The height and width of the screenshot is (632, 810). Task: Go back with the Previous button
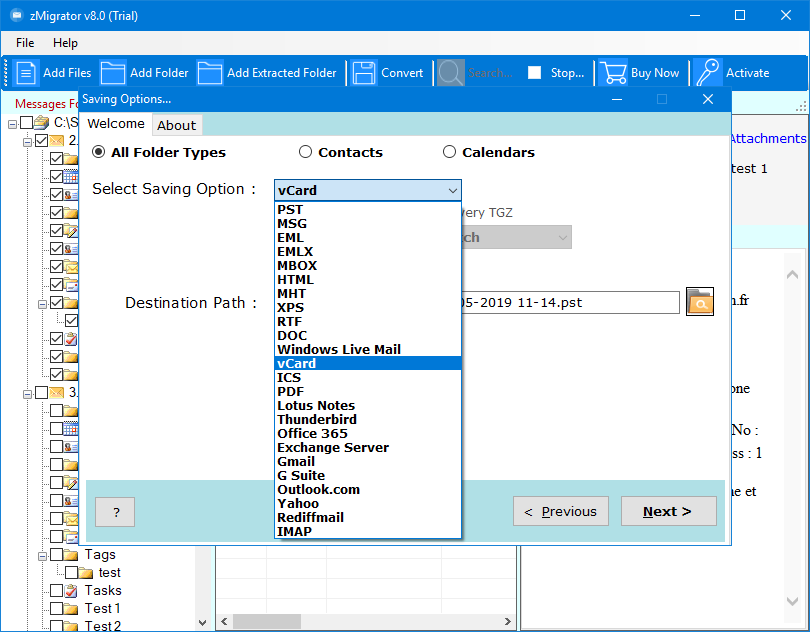tap(560, 511)
